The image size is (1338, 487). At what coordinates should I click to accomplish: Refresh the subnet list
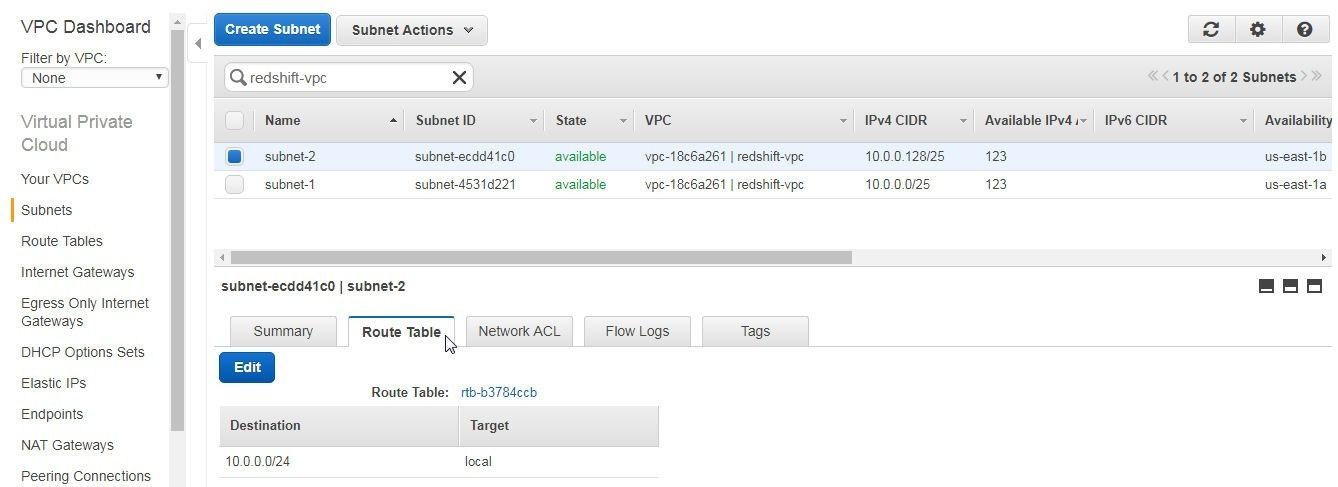coord(1211,30)
